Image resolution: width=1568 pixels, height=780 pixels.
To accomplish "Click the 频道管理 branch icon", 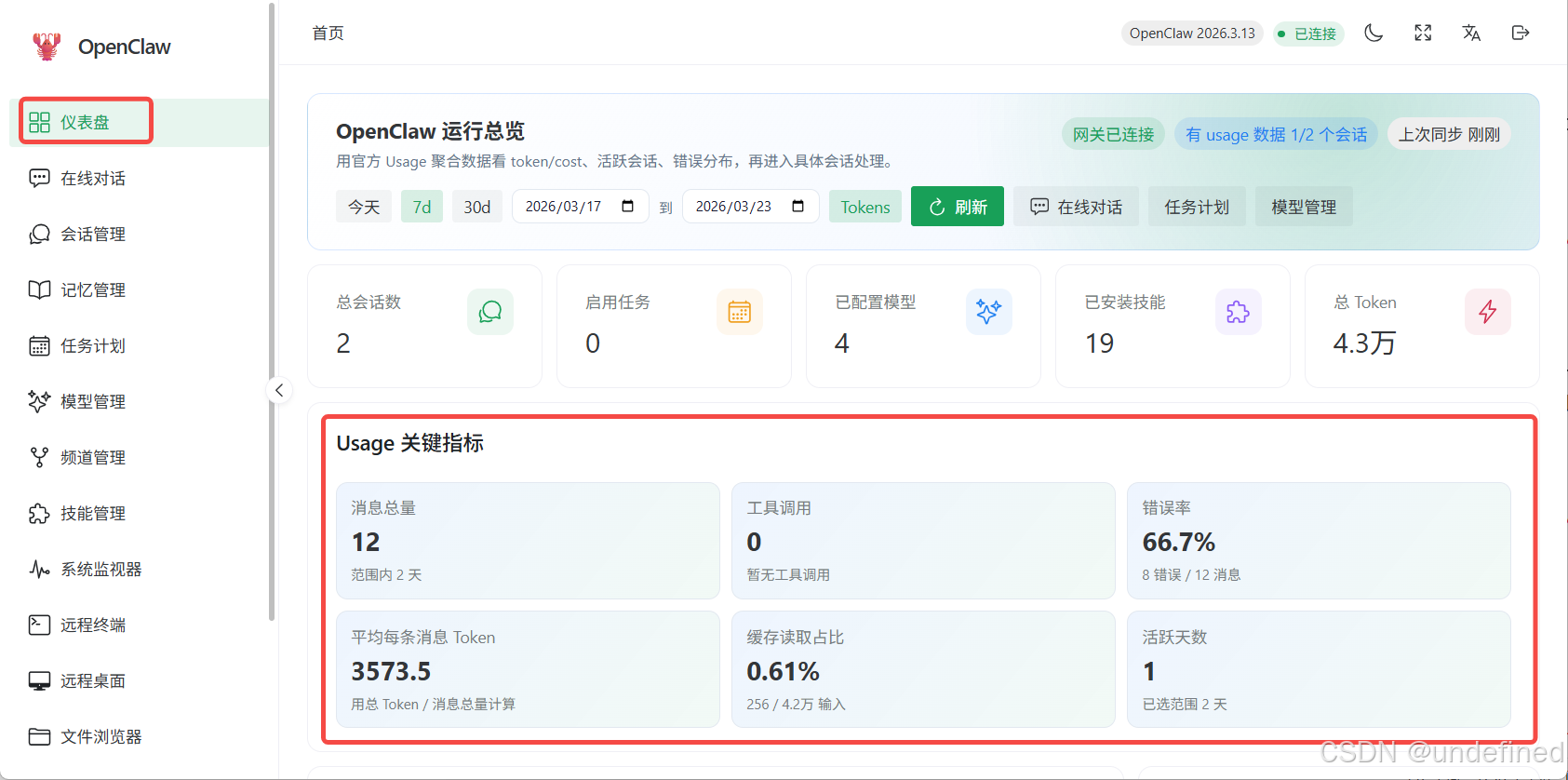I will (39, 457).
